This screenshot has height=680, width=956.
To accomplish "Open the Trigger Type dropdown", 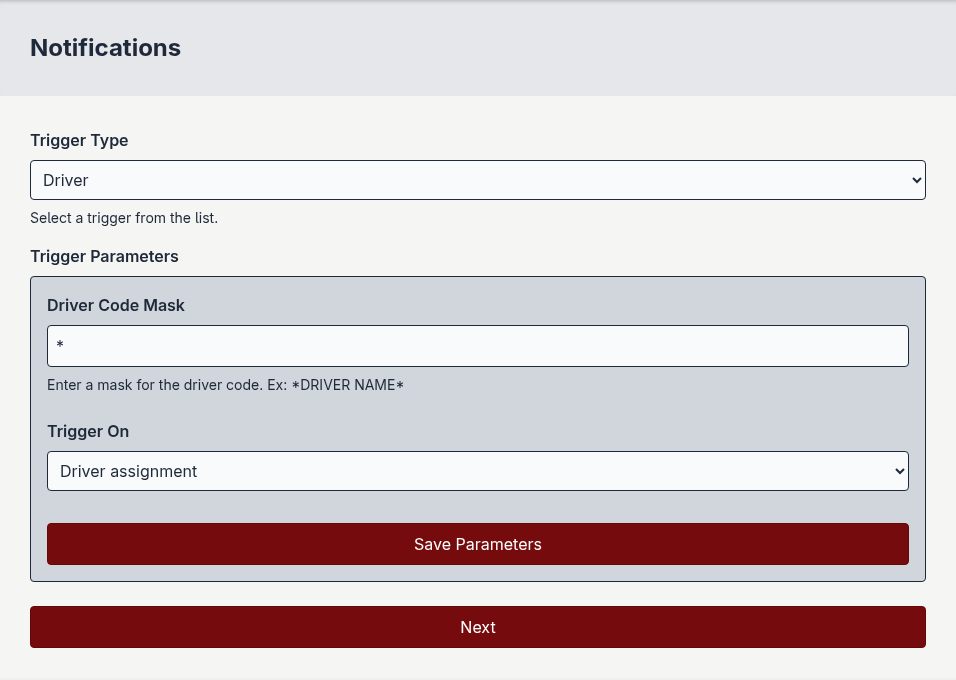I will pyautogui.click(x=477, y=180).
